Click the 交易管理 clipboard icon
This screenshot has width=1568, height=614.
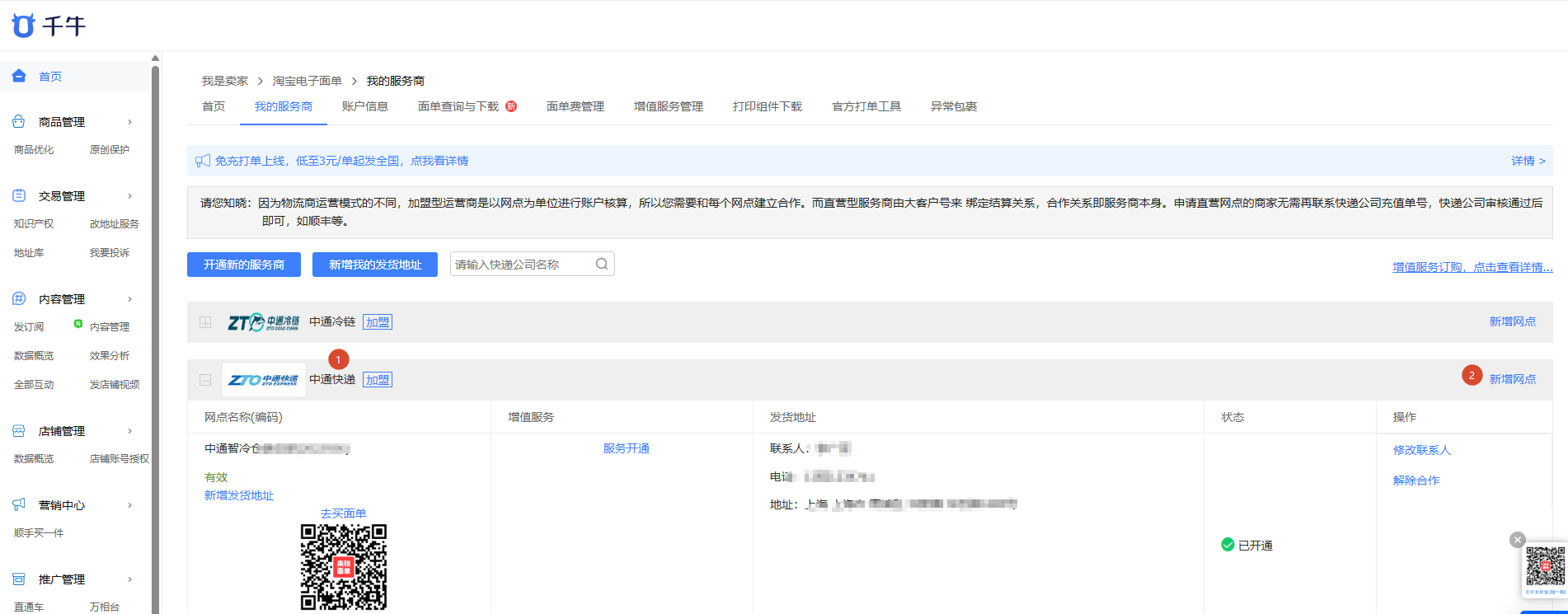[19, 195]
